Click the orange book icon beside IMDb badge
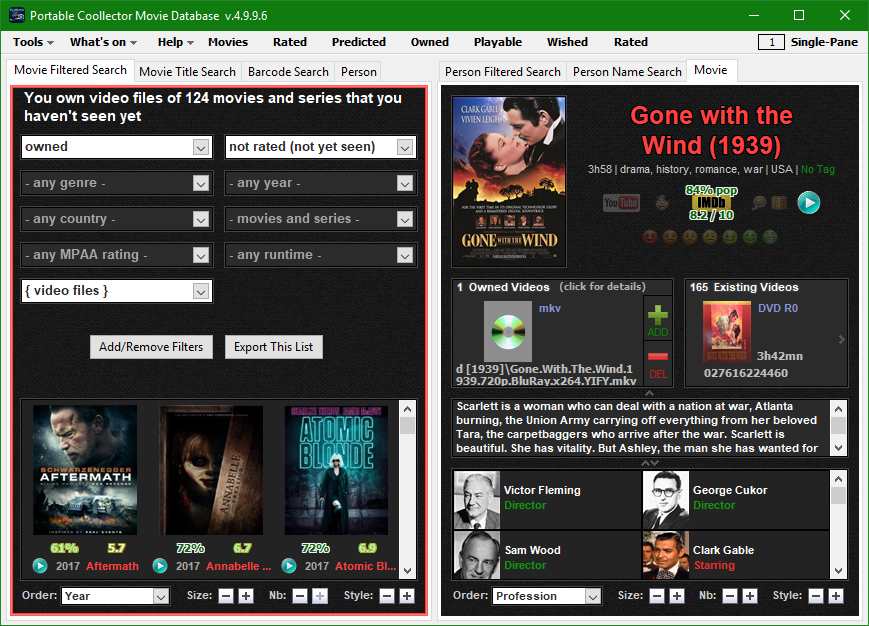 point(779,203)
